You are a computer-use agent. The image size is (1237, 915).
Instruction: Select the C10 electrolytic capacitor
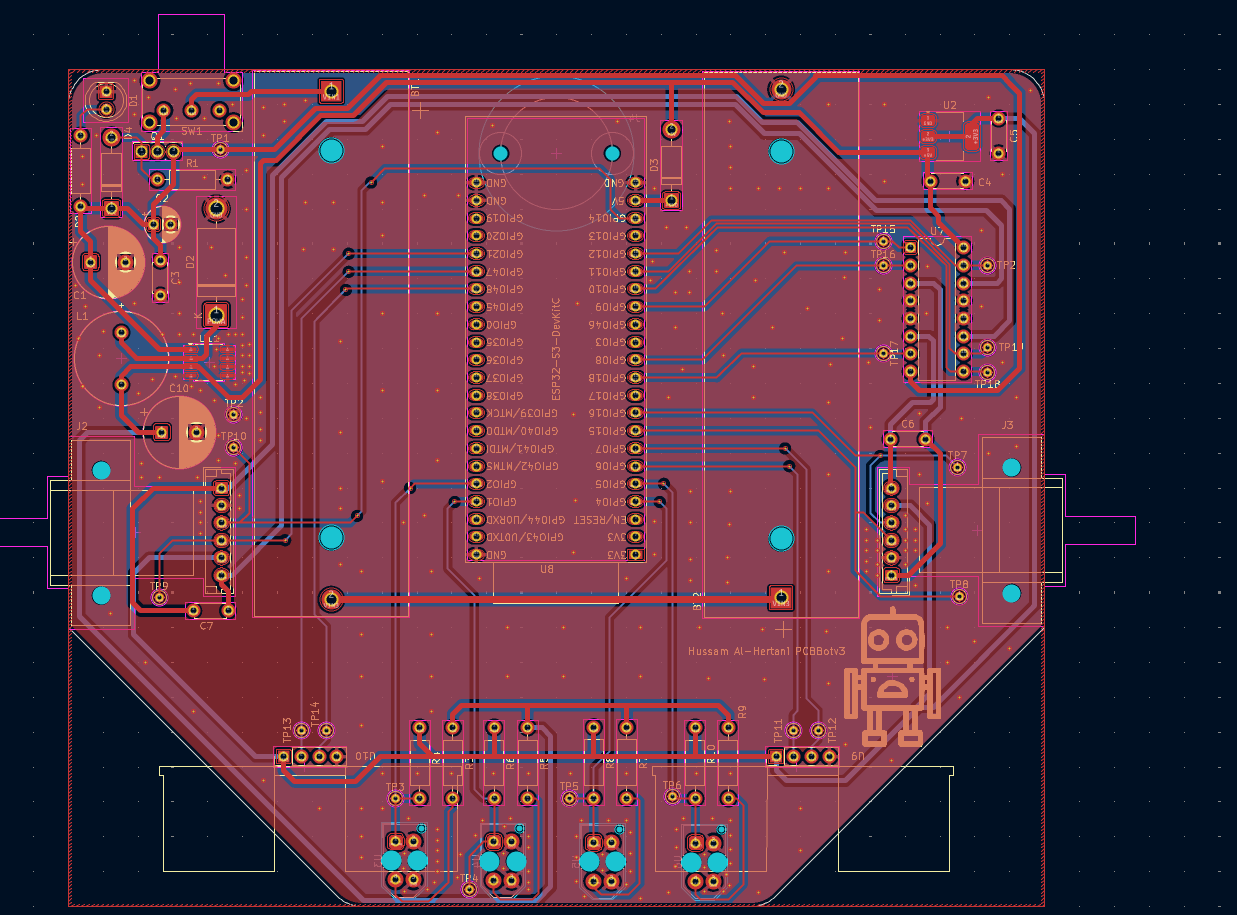click(x=180, y=432)
